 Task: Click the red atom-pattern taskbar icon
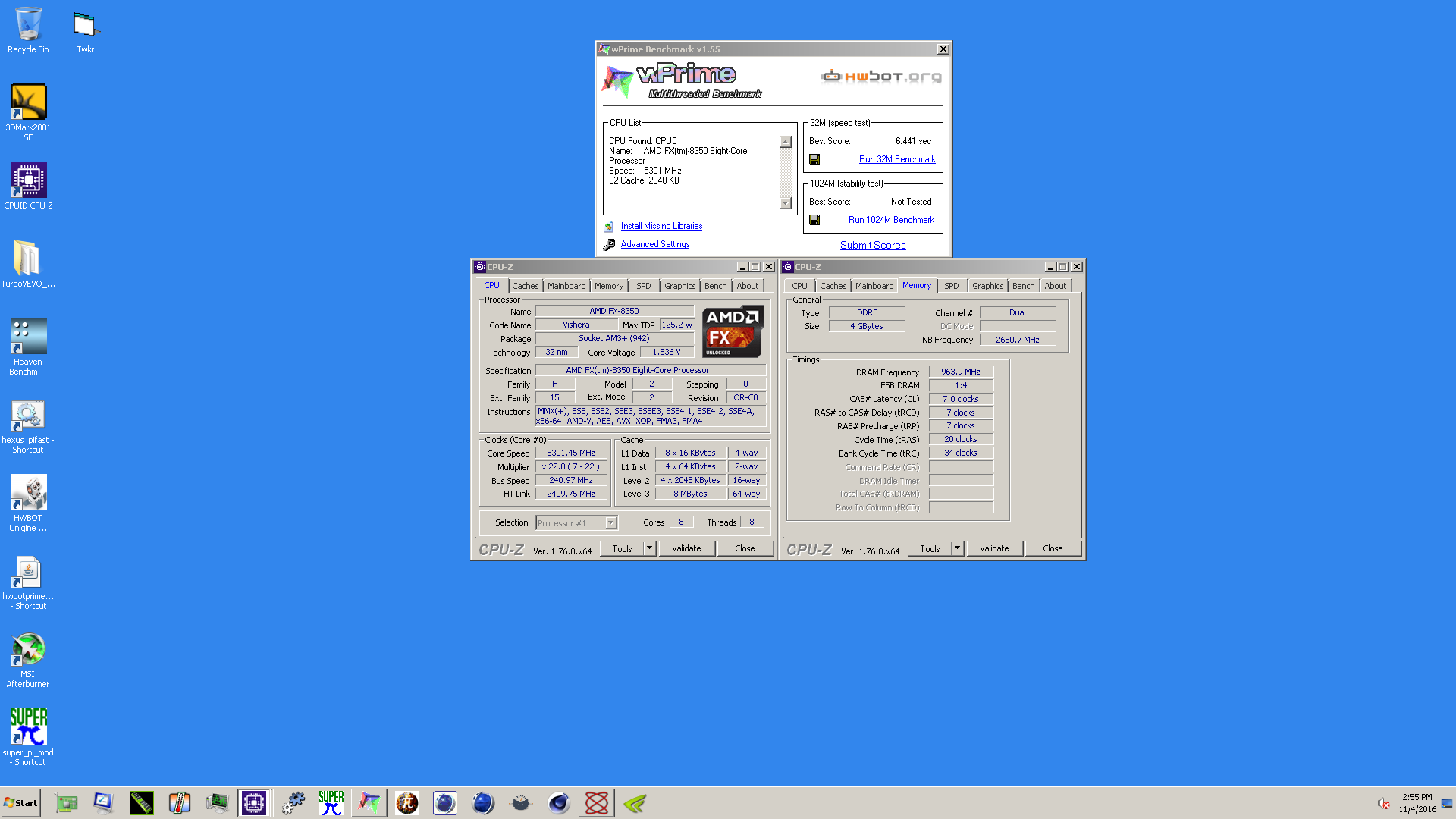597,803
